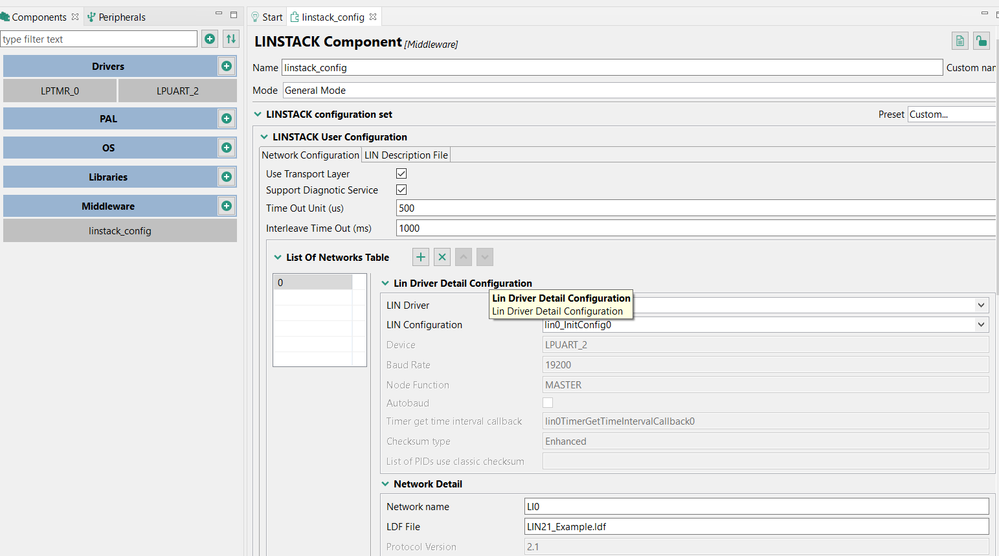Switch to the Peripherals tab
Image resolution: width=999 pixels, height=556 pixels.
(x=117, y=17)
